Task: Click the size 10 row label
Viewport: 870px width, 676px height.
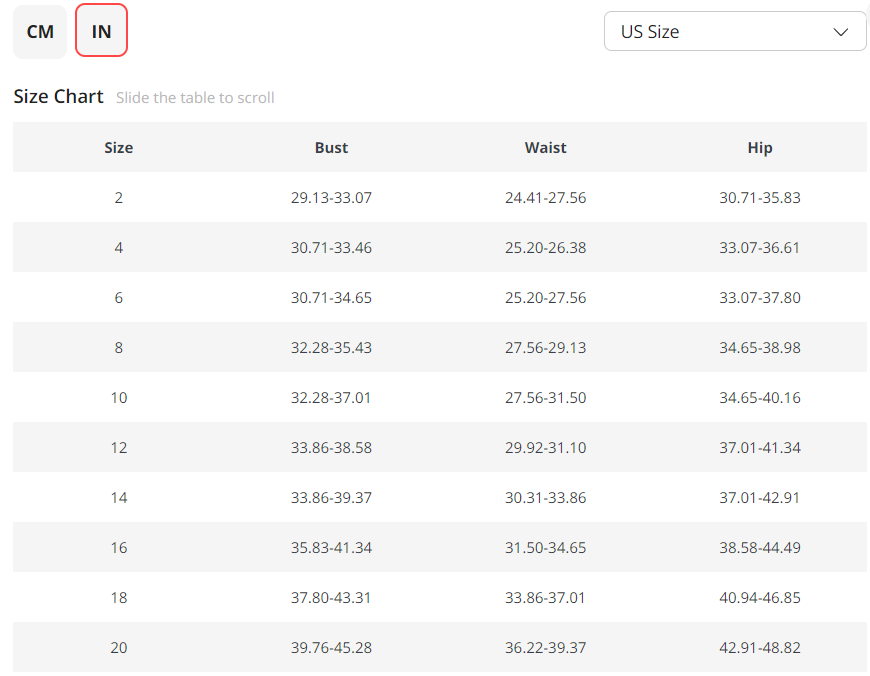Action: 119,398
